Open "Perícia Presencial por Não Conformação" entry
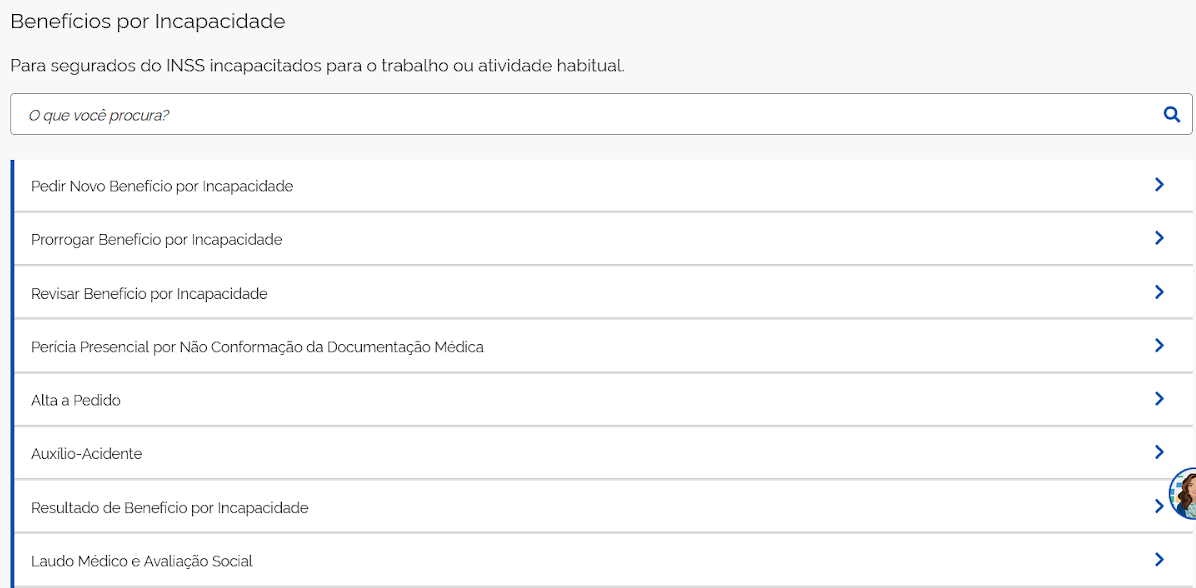Viewport: 1196px width, 588px height. click(257, 347)
